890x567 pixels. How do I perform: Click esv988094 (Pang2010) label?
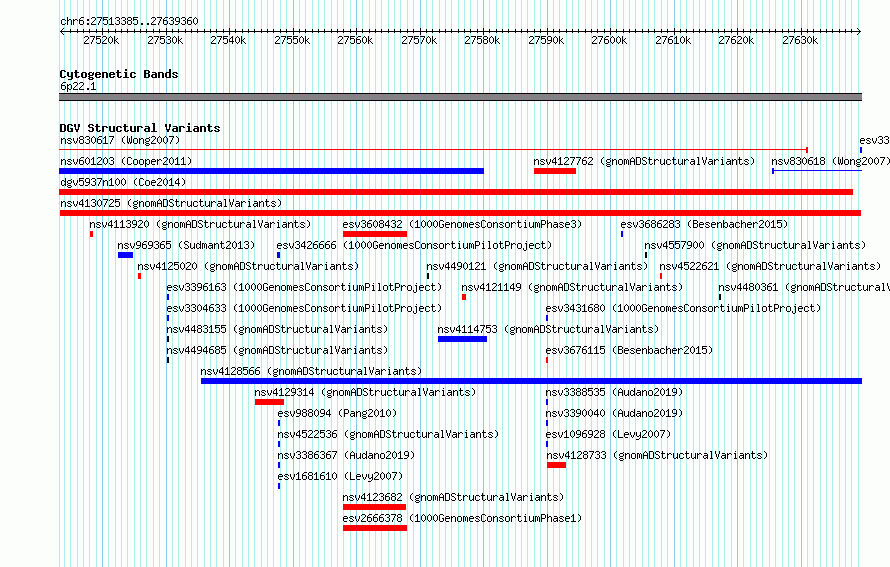coord(337,413)
